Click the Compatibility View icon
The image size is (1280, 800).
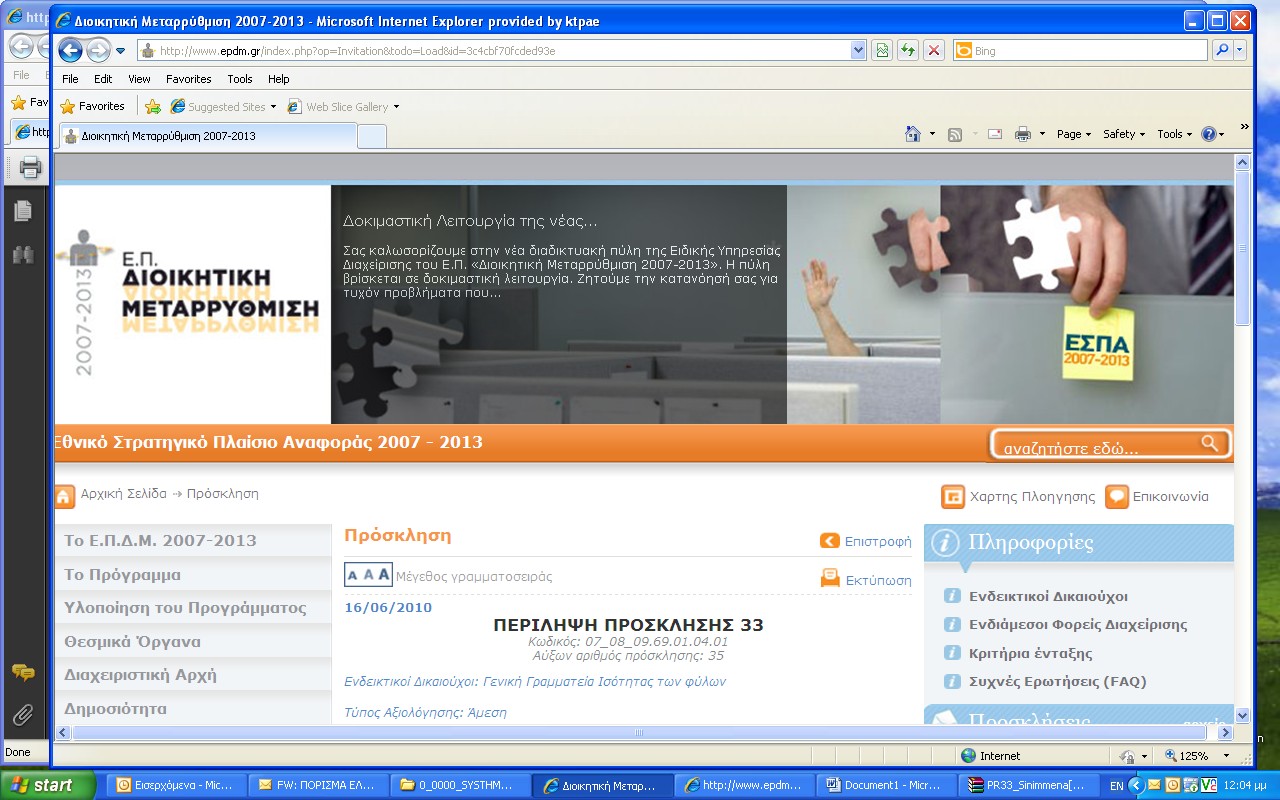pyautogui.click(x=881, y=51)
